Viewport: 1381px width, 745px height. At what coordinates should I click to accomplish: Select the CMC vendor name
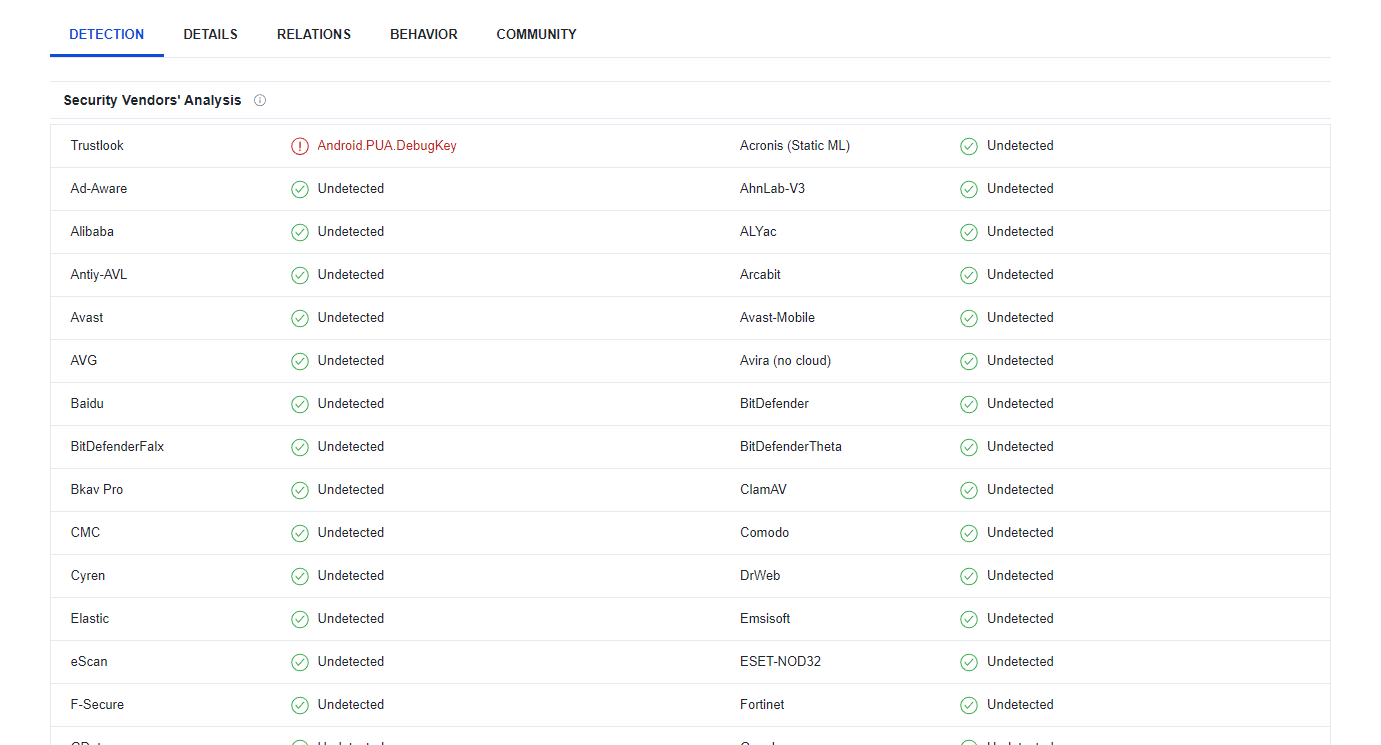pyautogui.click(x=85, y=533)
